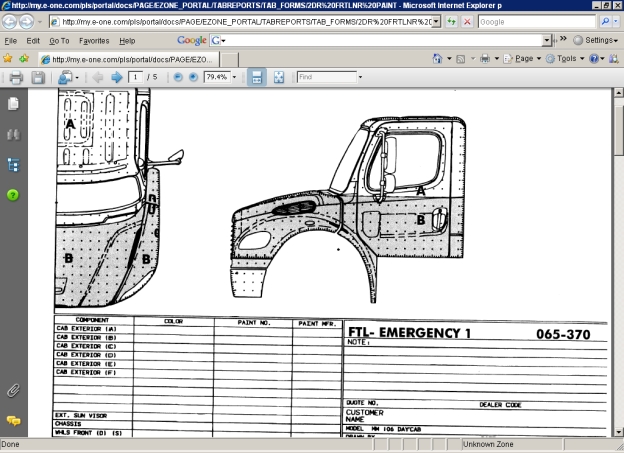624x453 pixels.
Task: Save a copy of the PDF with the floppy icon
Action: [38, 77]
